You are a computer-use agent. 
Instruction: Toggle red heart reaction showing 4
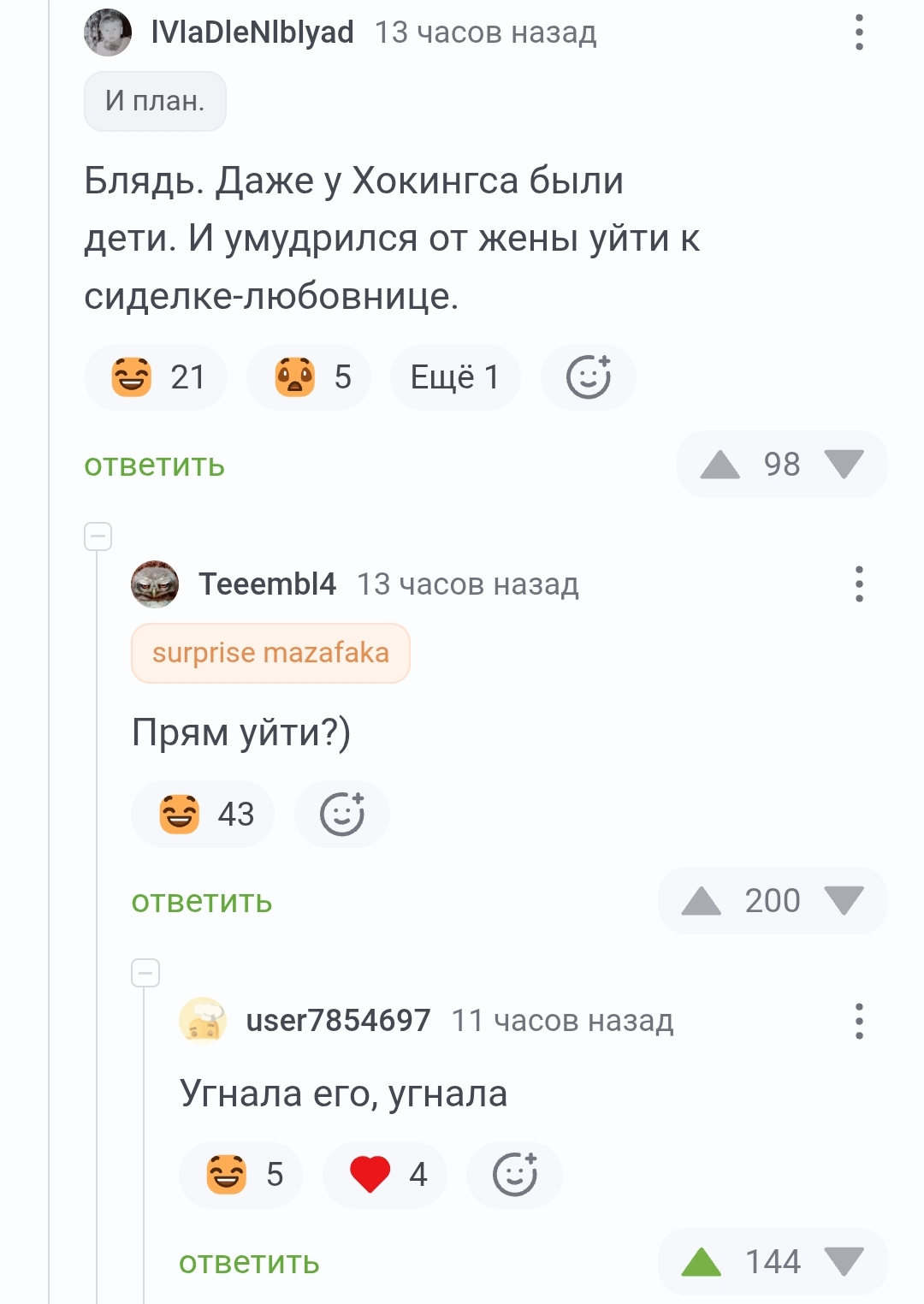click(385, 1175)
